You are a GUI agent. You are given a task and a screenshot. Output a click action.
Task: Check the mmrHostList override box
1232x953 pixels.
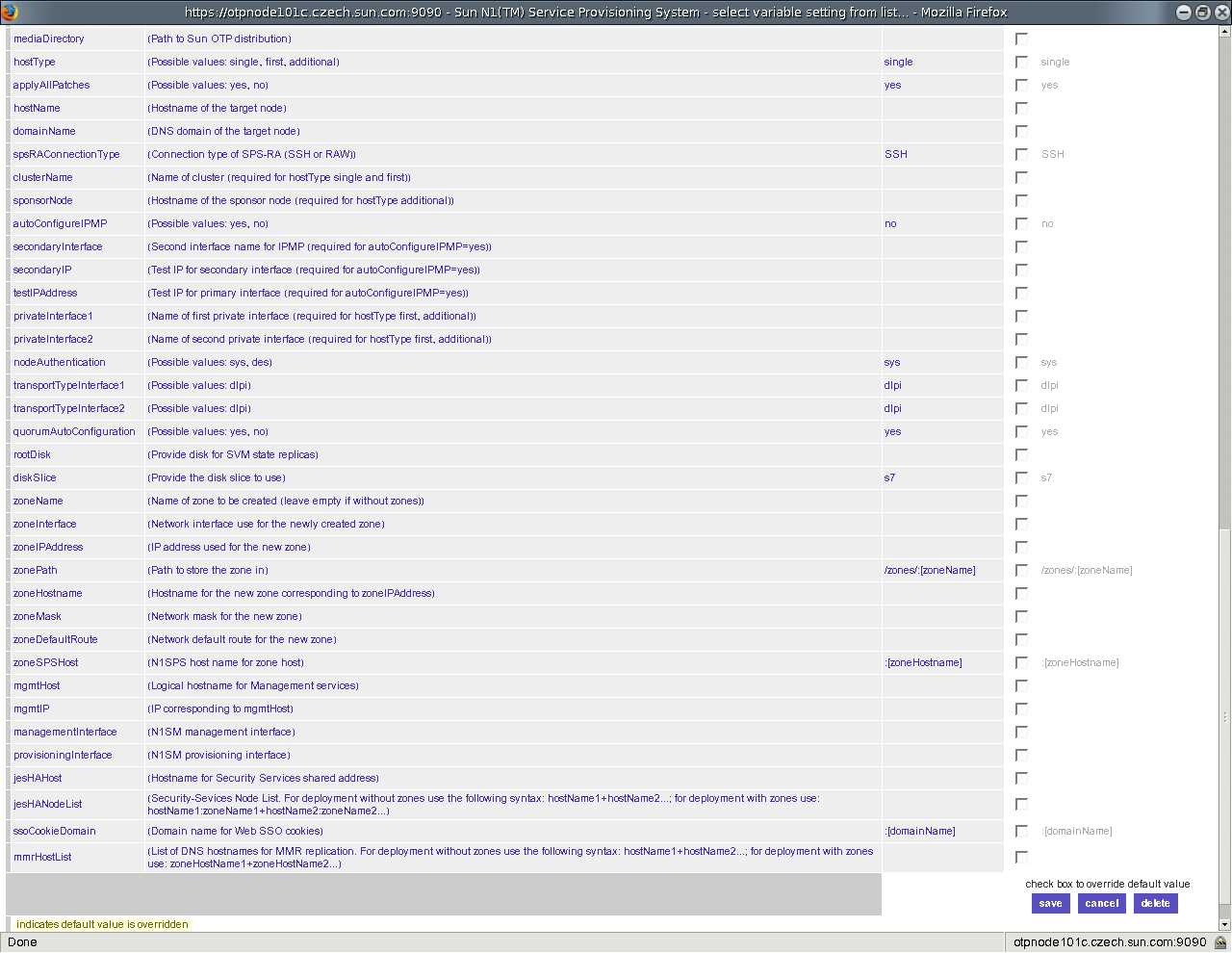[1021, 857]
